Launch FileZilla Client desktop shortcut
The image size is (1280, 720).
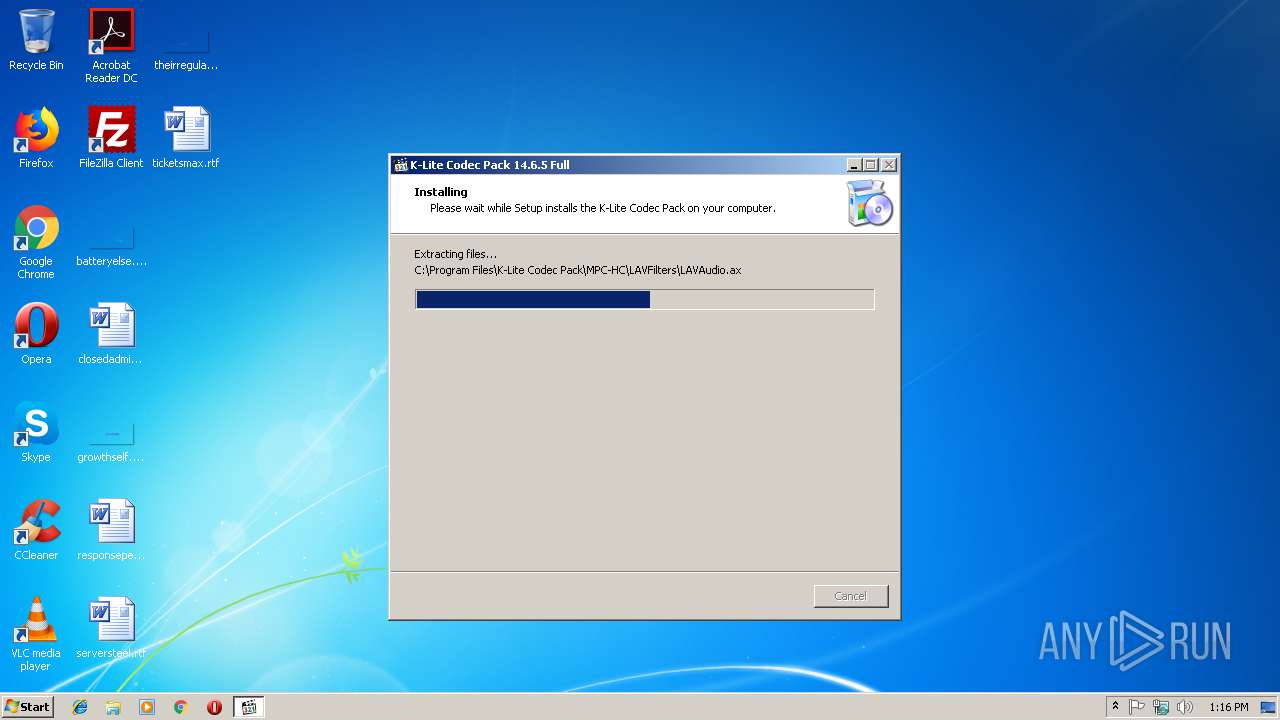click(111, 138)
